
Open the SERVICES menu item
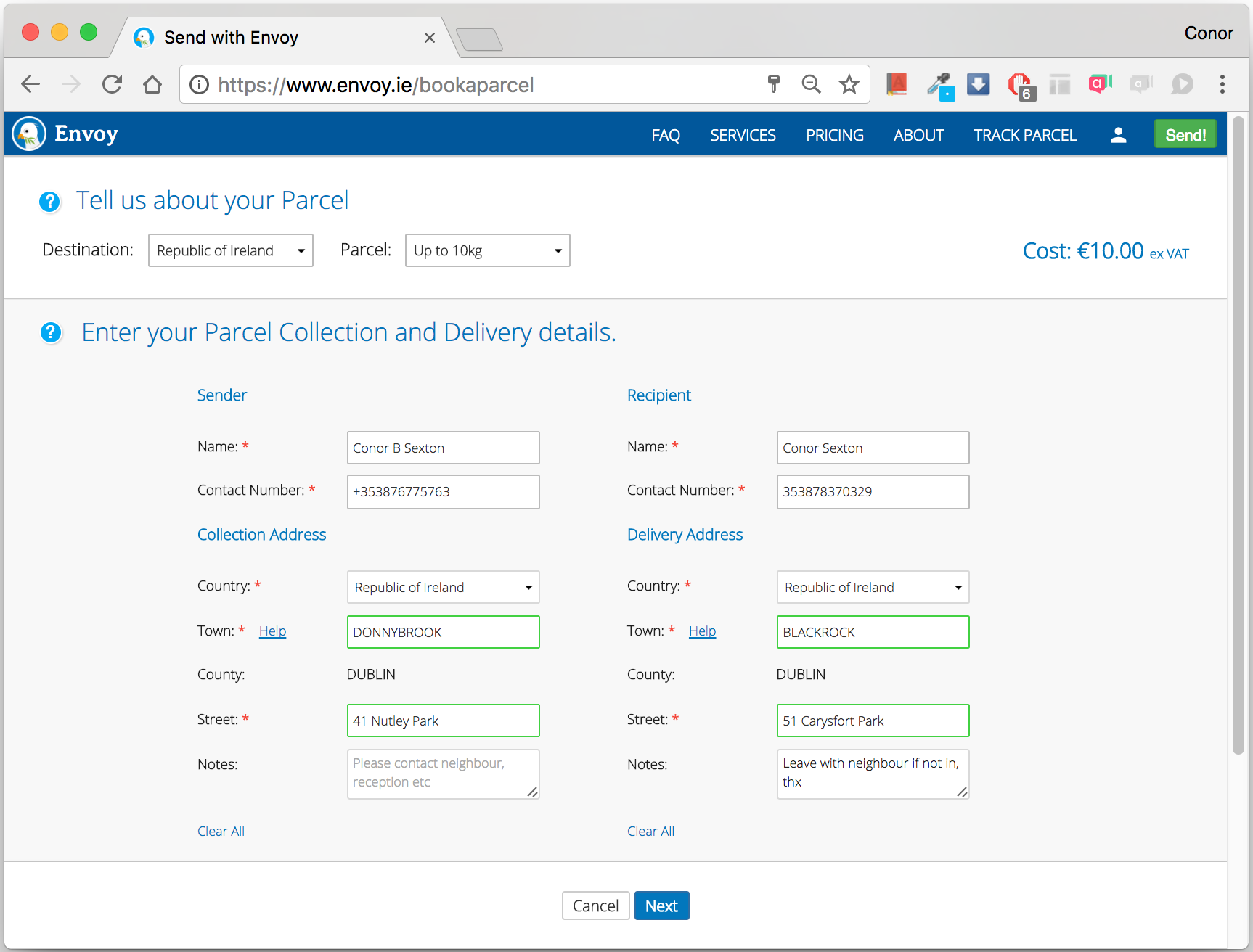743,135
